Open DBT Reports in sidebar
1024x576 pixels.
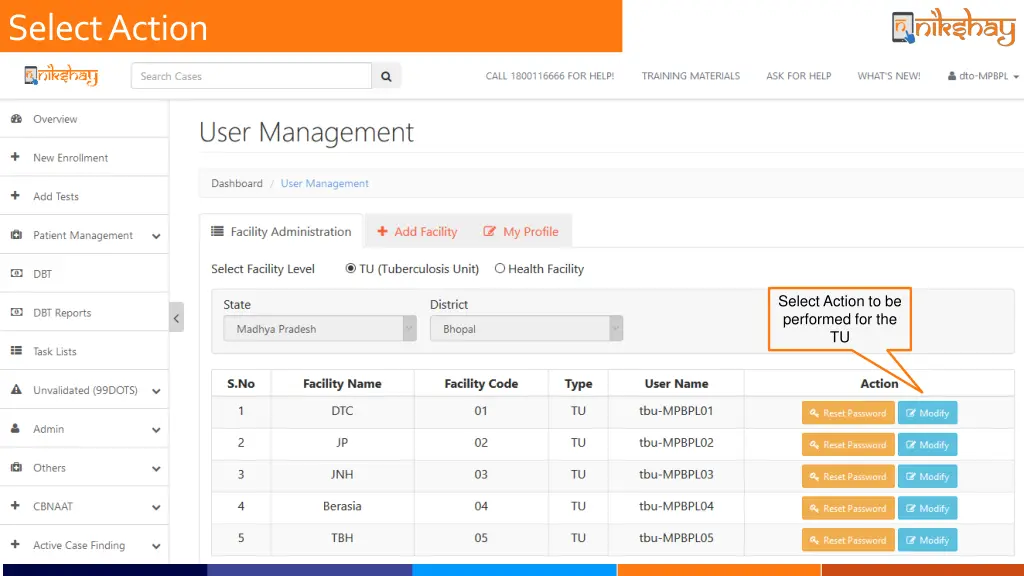coord(61,313)
